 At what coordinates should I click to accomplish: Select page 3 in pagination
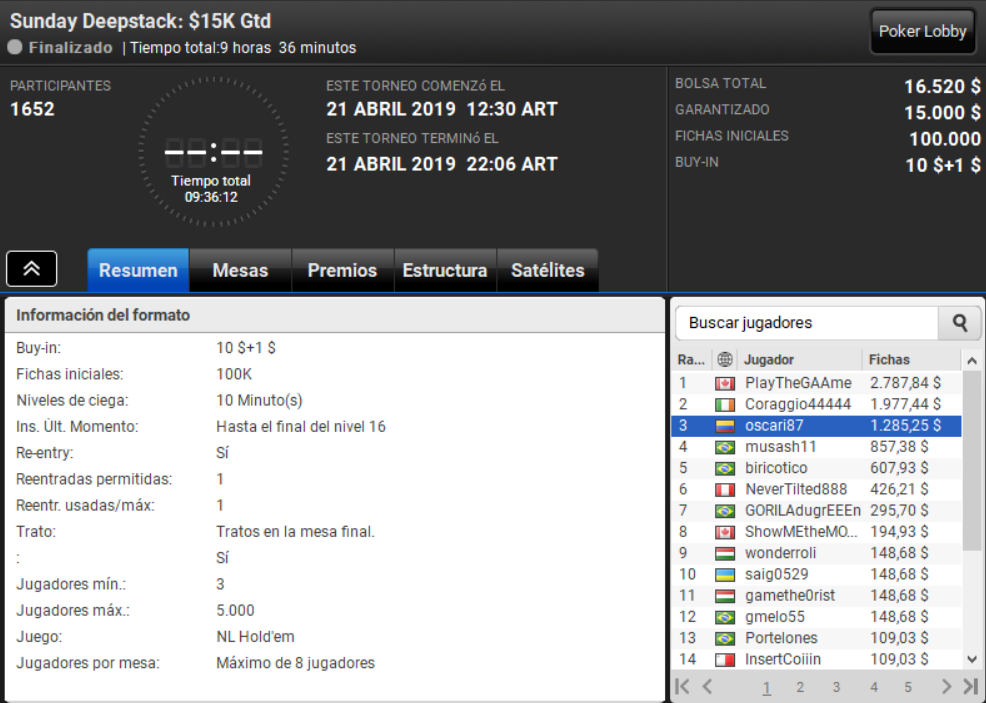[x=836, y=687]
